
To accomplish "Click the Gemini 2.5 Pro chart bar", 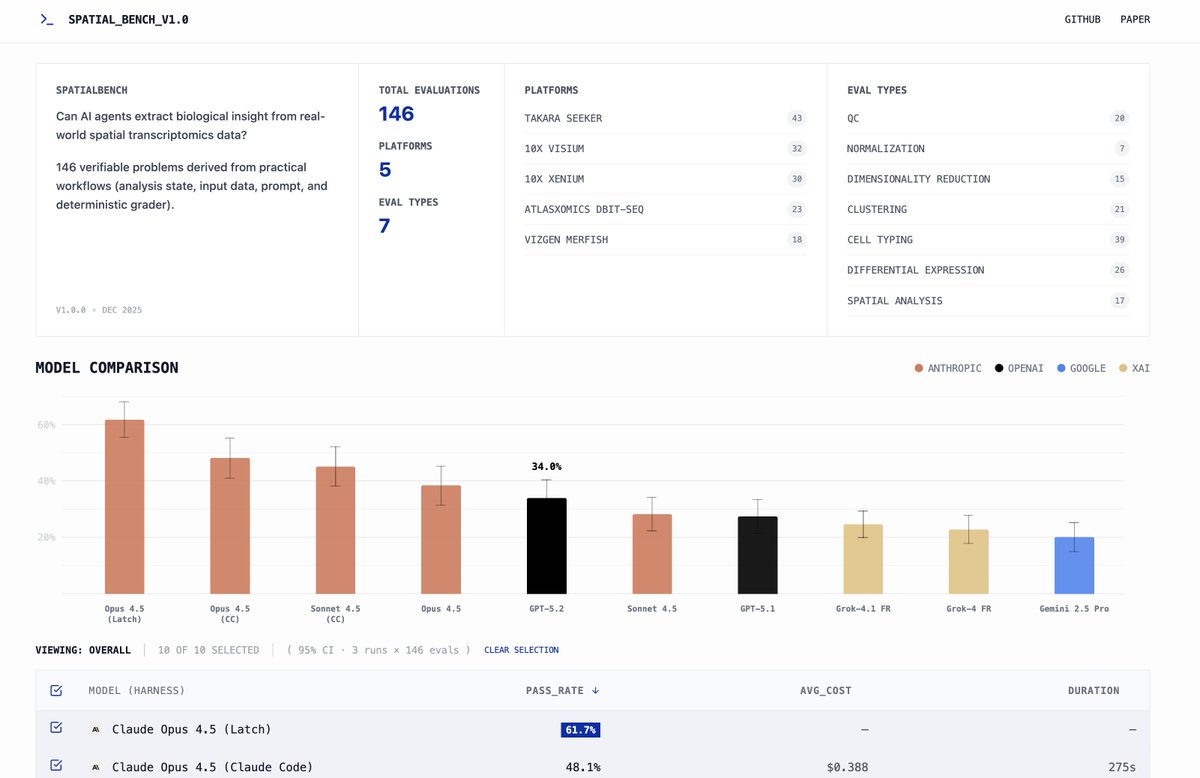I will coord(1074,565).
